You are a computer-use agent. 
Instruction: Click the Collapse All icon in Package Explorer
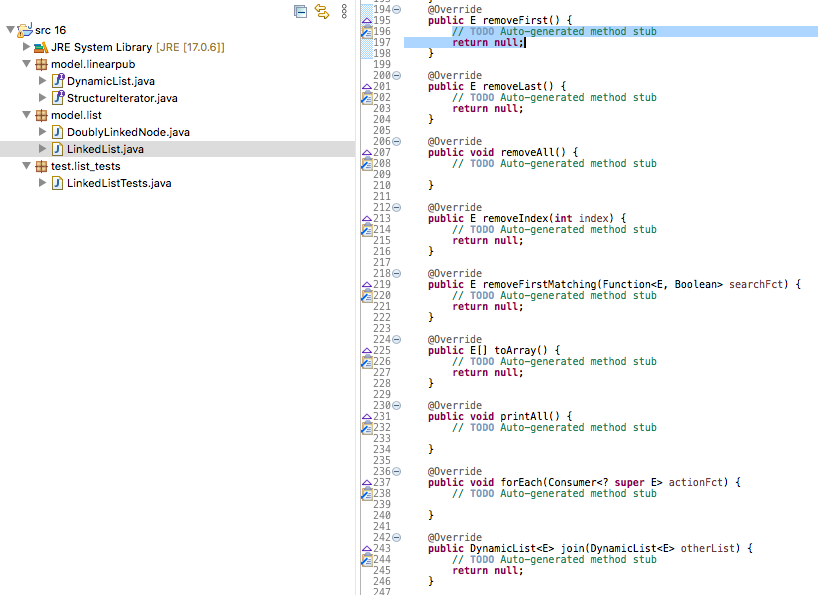[298, 11]
